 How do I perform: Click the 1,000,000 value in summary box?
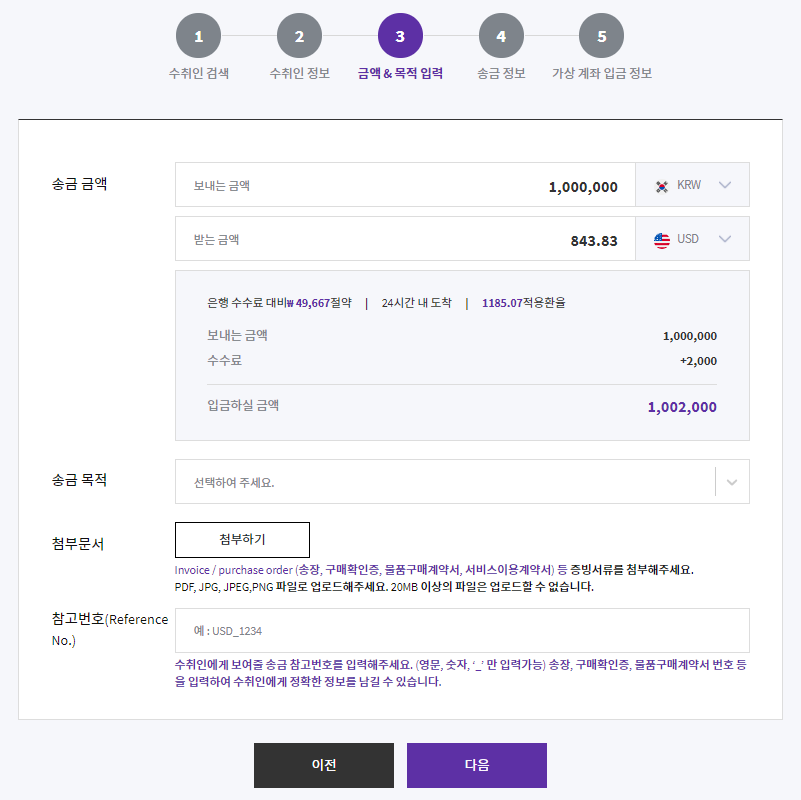tap(690, 336)
